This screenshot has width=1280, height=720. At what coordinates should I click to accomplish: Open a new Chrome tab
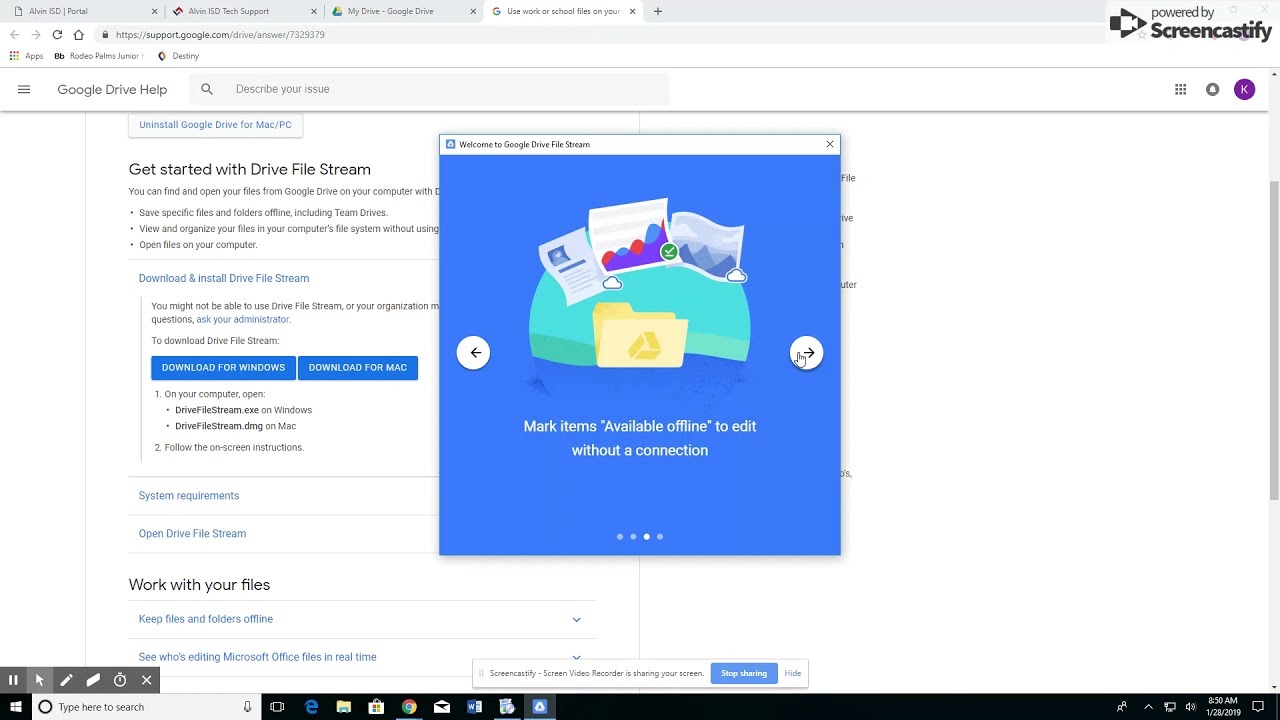[x=657, y=11]
